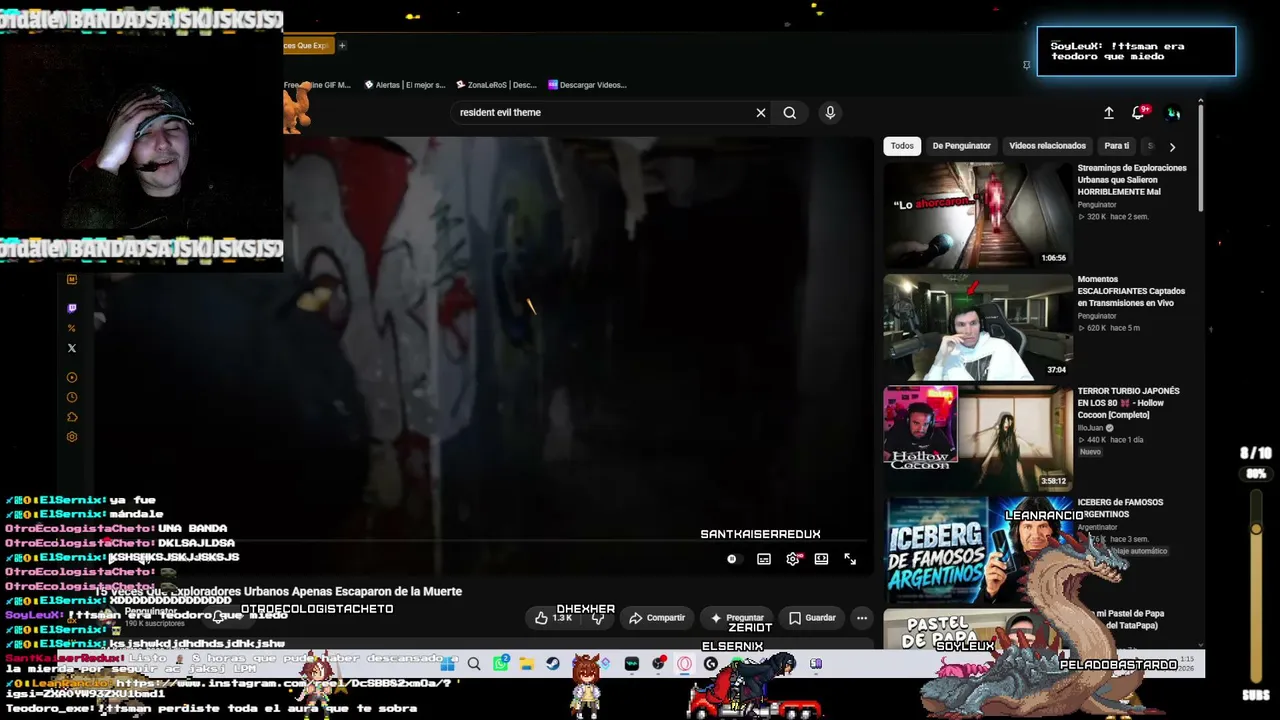Open X (Twitter) icon in browser sidebar
The image size is (1280, 720).
coord(72,348)
